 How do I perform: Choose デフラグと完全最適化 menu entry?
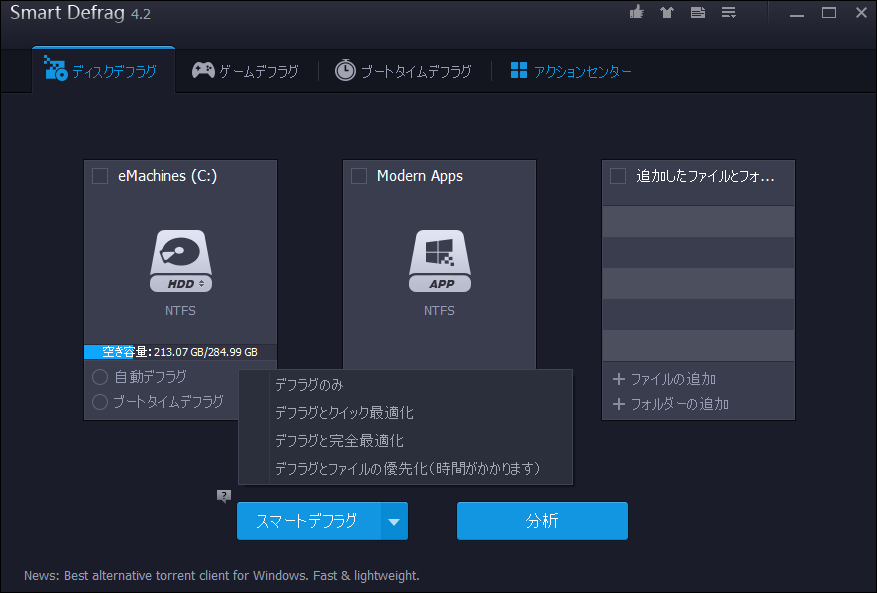point(406,441)
